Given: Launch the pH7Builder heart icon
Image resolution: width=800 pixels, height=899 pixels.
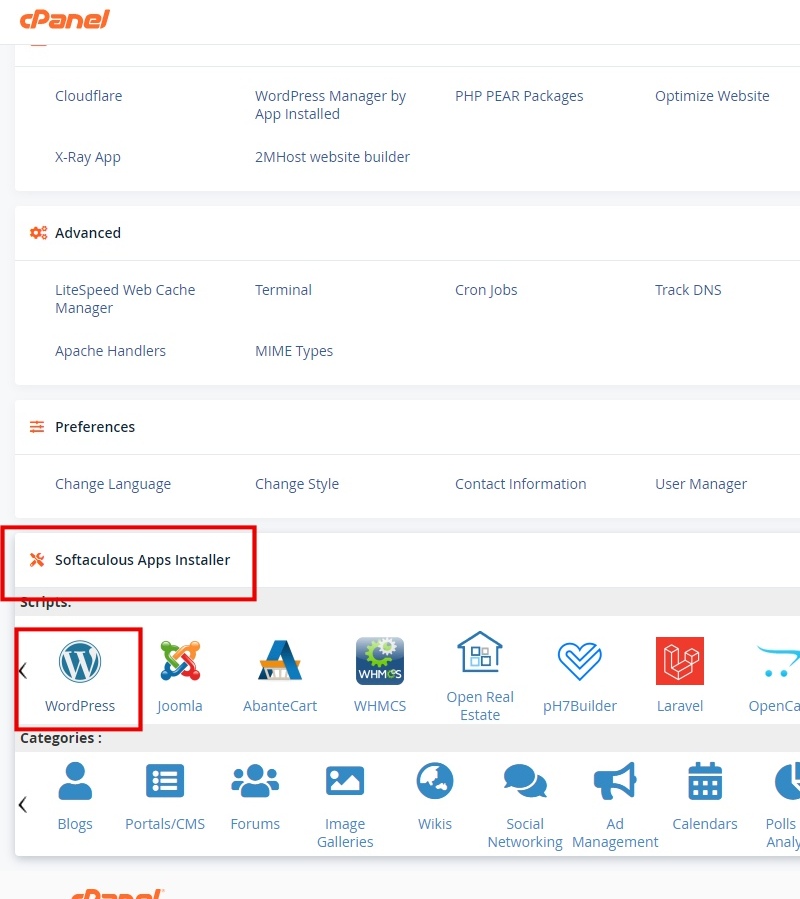Looking at the screenshot, I should click(x=580, y=662).
